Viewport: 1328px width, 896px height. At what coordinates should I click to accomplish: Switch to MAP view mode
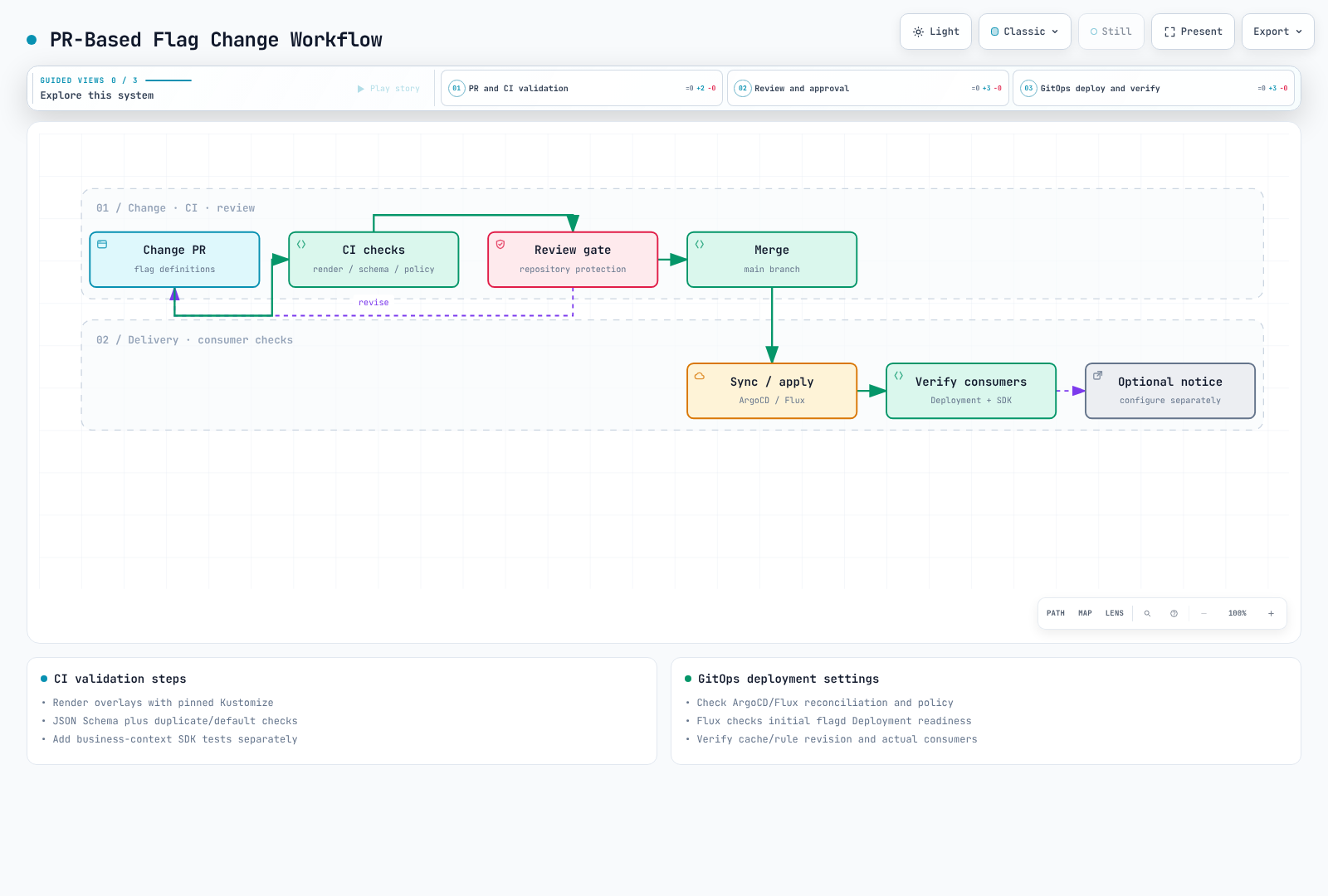click(x=1085, y=613)
